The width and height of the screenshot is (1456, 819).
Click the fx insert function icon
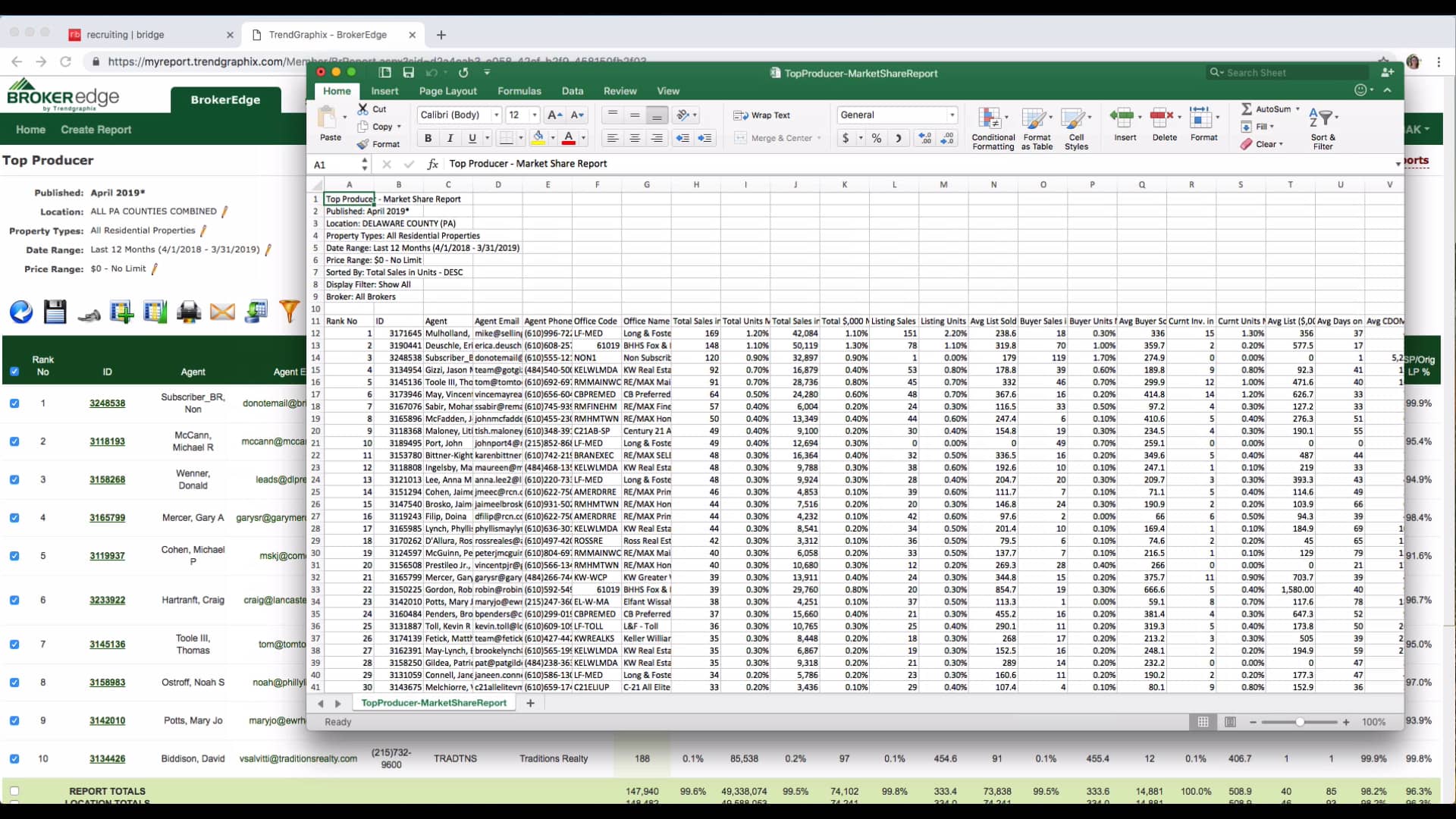[433, 164]
